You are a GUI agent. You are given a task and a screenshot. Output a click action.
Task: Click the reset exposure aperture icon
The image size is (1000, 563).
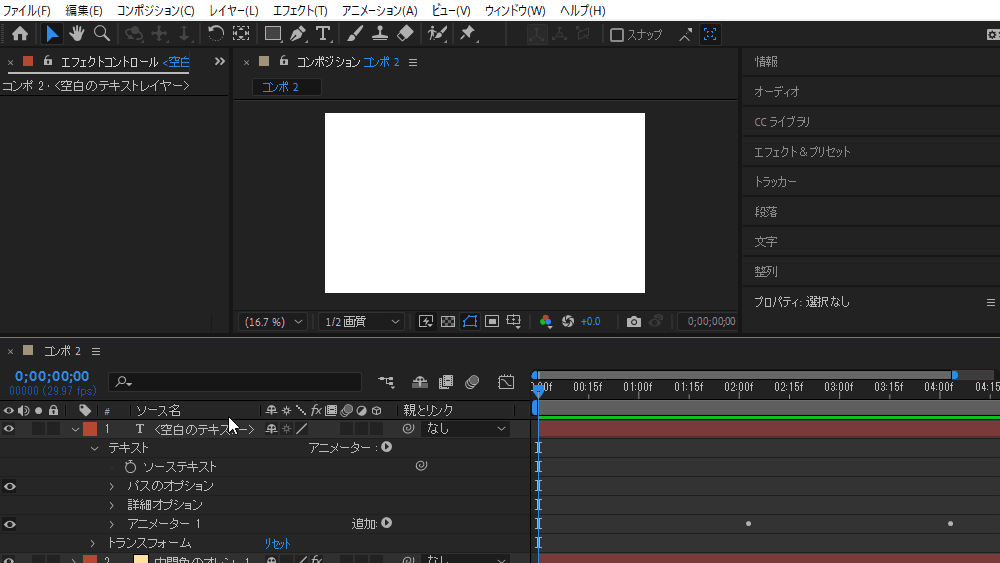[x=568, y=321]
